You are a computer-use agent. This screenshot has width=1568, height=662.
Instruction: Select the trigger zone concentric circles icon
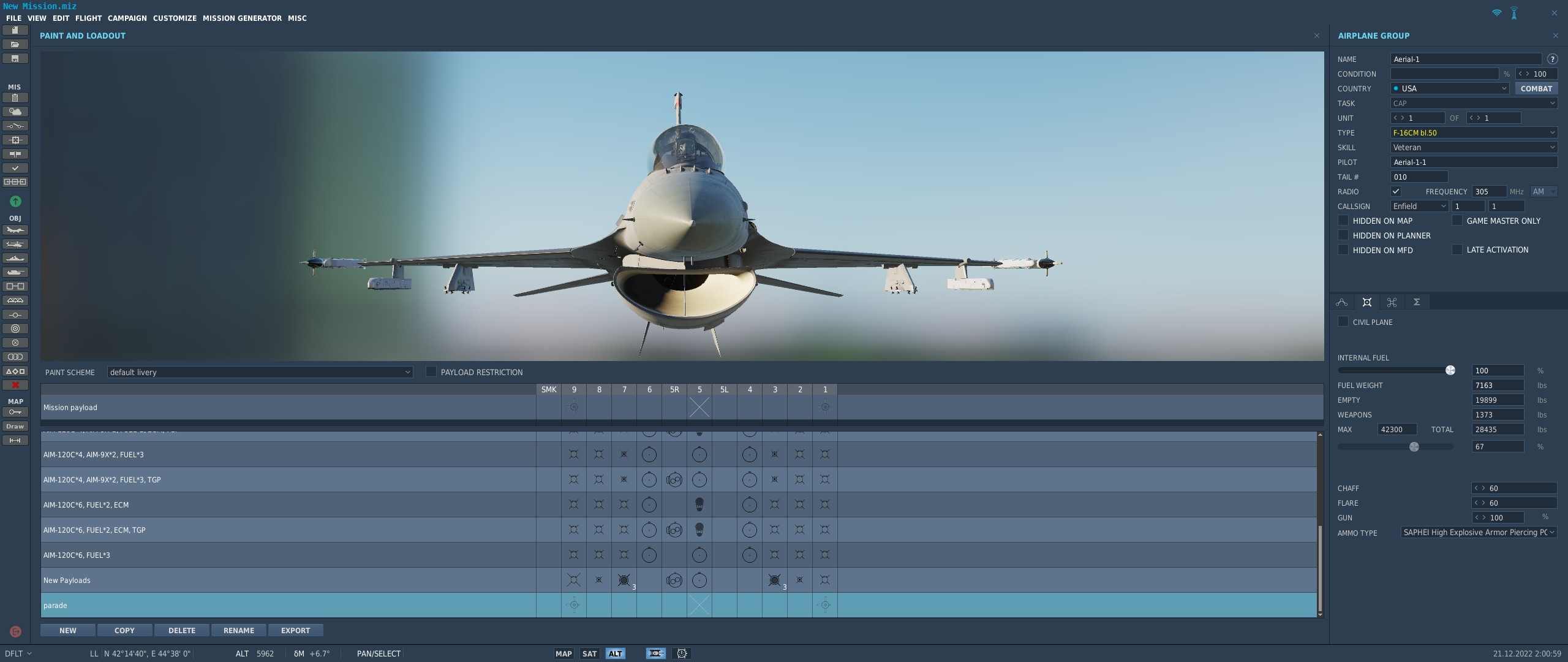coord(15,329)
